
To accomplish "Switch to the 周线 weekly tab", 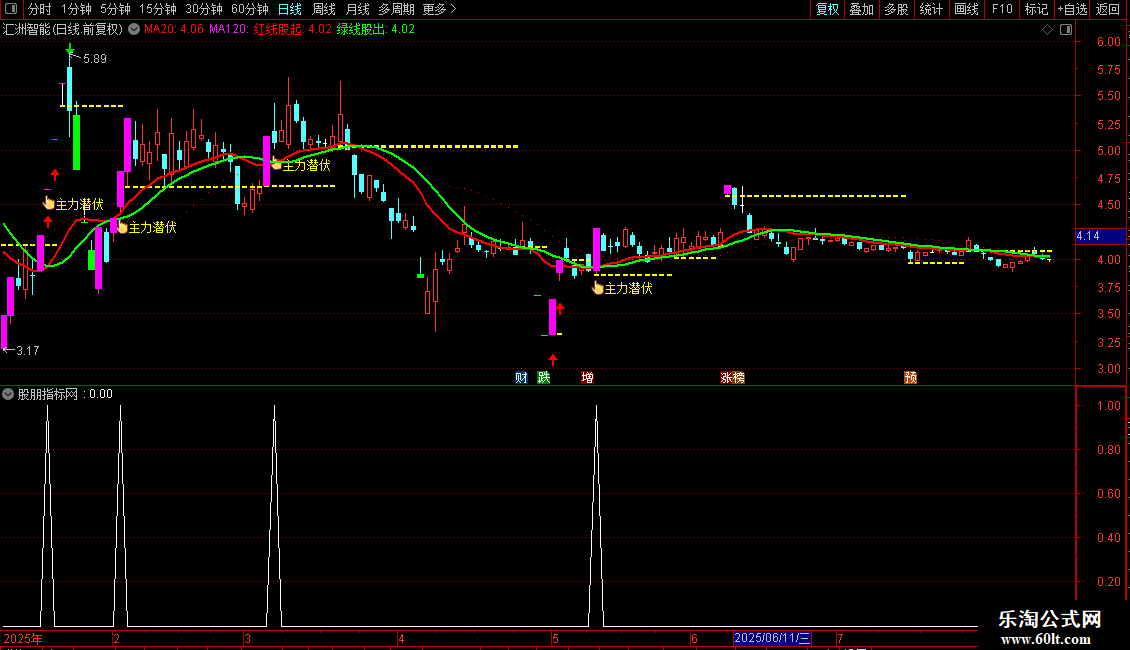I will click(x=324, y=9).
